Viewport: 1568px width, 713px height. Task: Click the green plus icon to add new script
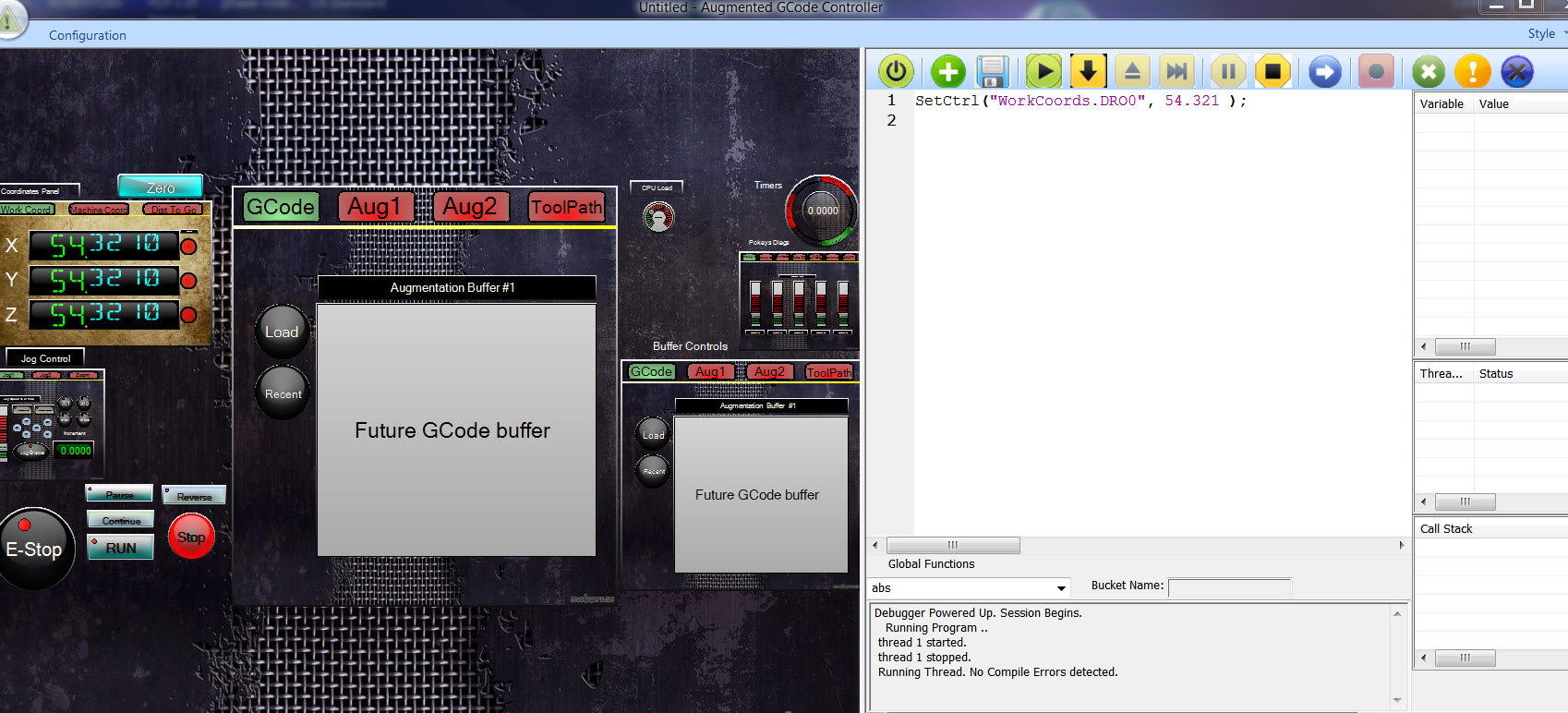coord(947,71)
